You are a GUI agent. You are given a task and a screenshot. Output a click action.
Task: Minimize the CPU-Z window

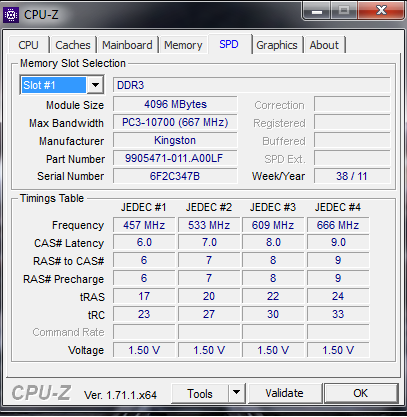pyautogui.click(x=317, y=11)
